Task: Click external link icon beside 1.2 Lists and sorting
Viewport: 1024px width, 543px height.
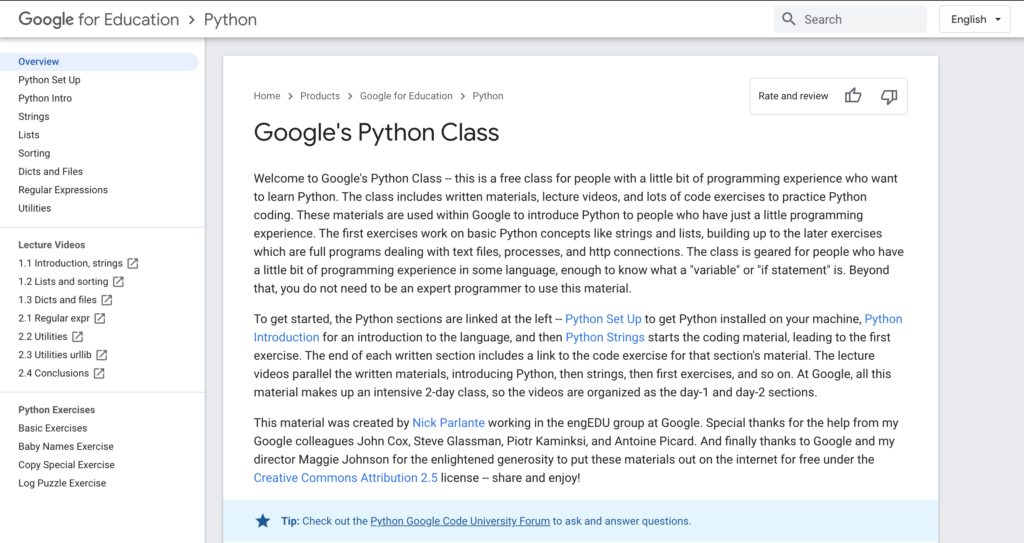Action: 118,282
